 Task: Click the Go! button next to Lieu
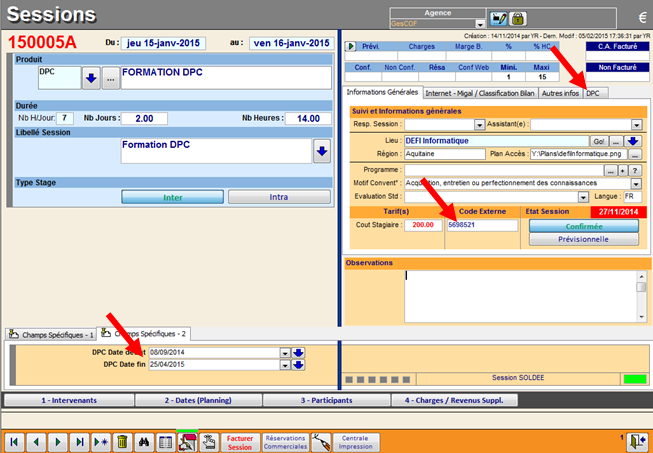pos(601,141)
